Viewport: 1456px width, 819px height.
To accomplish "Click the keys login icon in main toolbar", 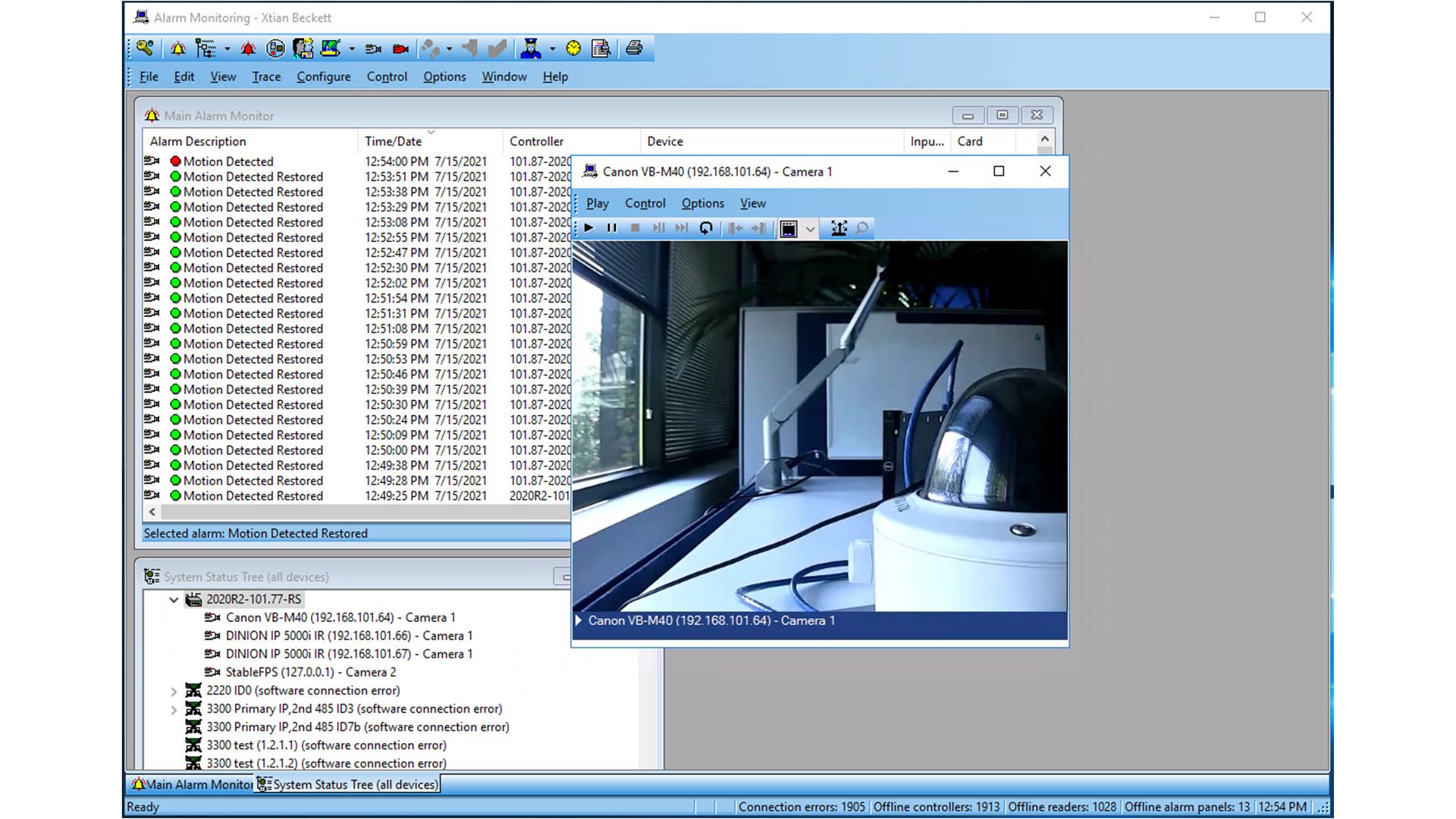I will [145, 49].
